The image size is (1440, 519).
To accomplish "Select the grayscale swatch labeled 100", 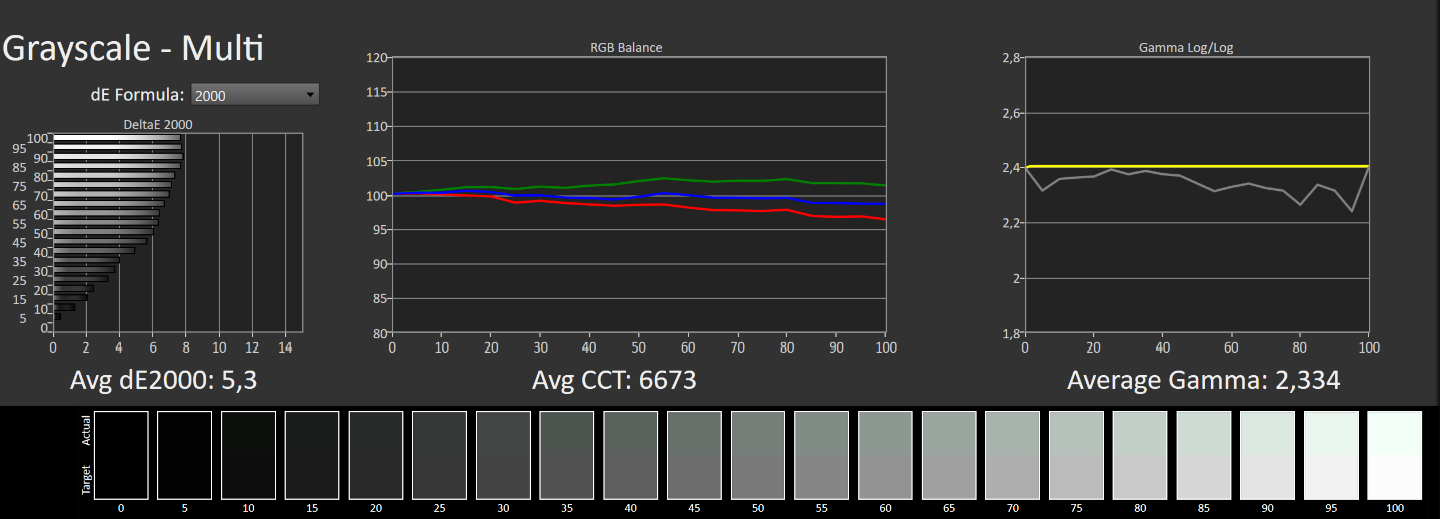I will pos(1396,455).
